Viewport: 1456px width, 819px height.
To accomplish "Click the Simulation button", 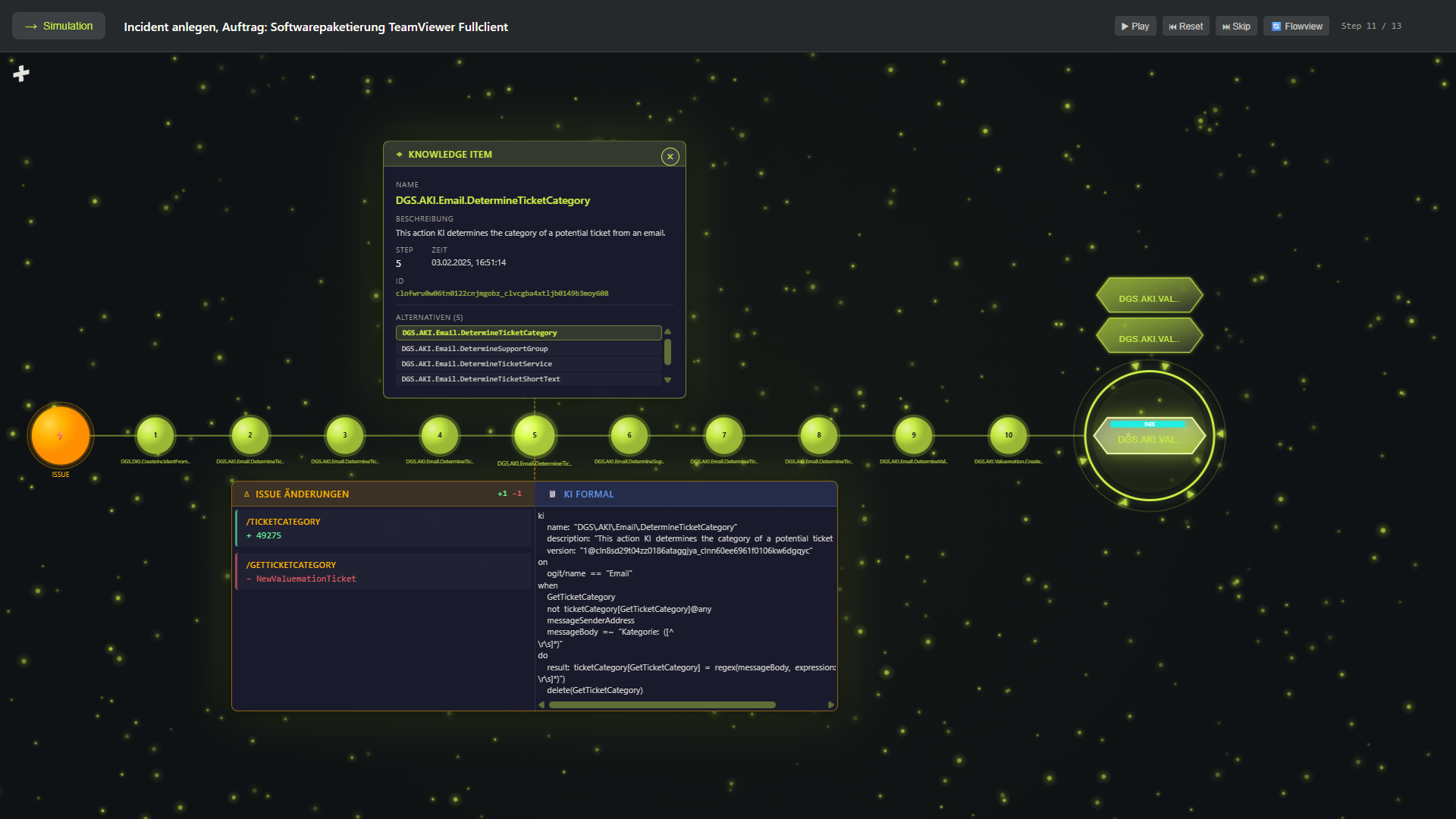I will (x=58, y=26).
